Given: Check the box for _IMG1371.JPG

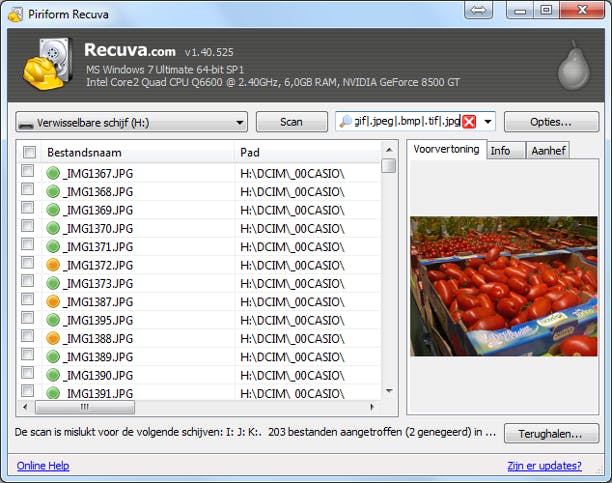Looking at the screenshot, I should point(27,244).
